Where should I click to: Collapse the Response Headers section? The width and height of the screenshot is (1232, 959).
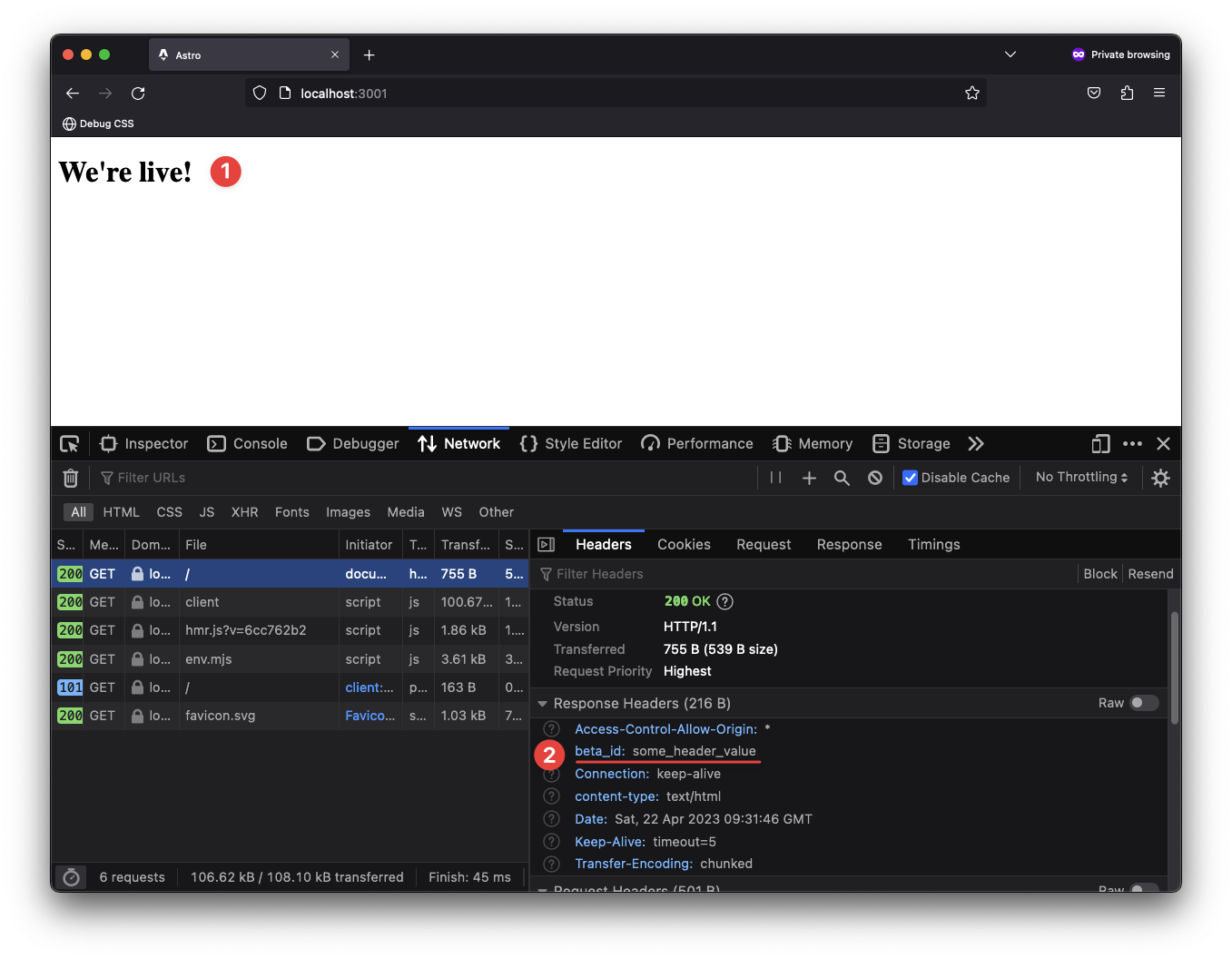[543, 703]
